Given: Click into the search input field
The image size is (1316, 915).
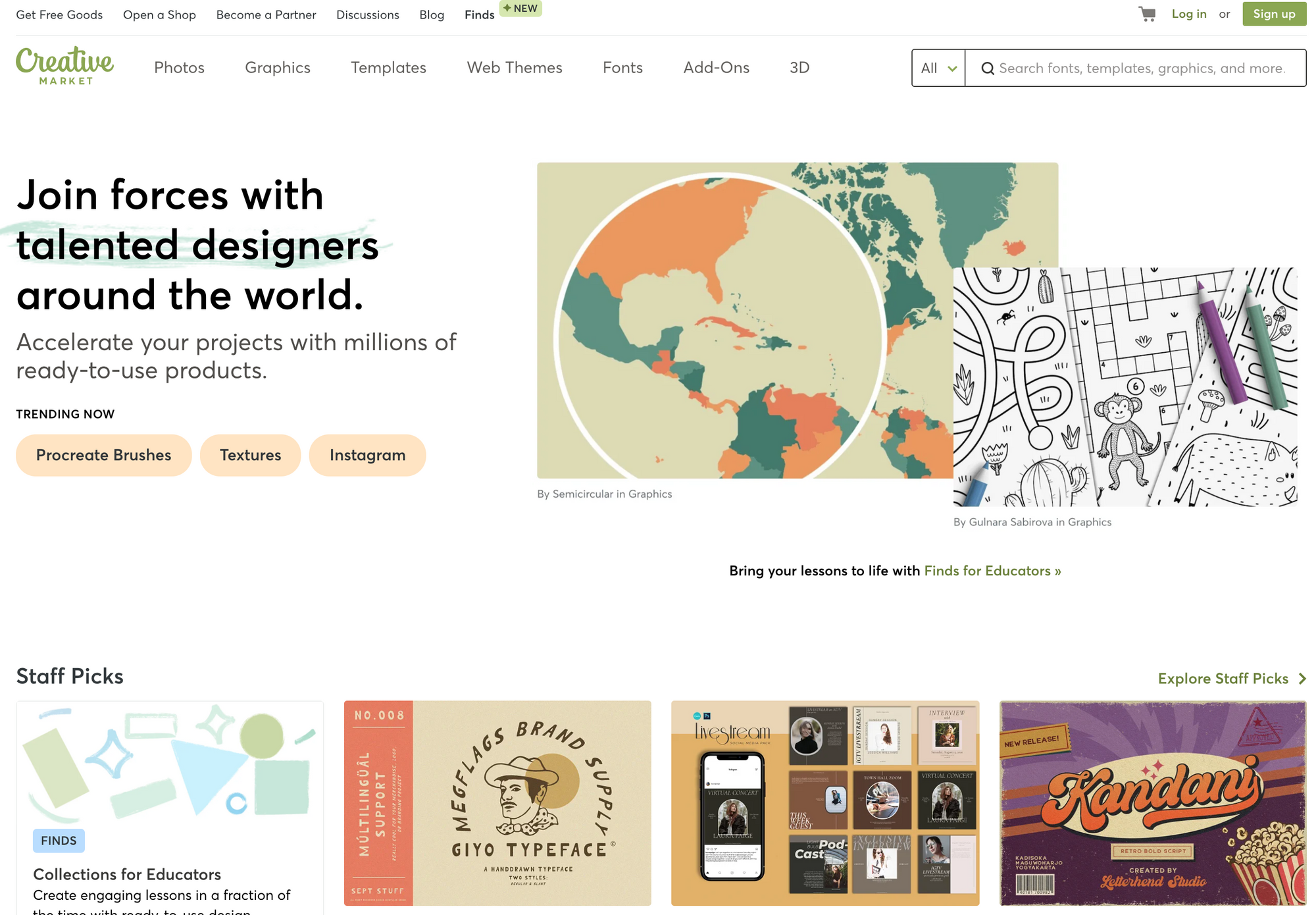Looking at the screenshot, I should tap(1142, 68).
